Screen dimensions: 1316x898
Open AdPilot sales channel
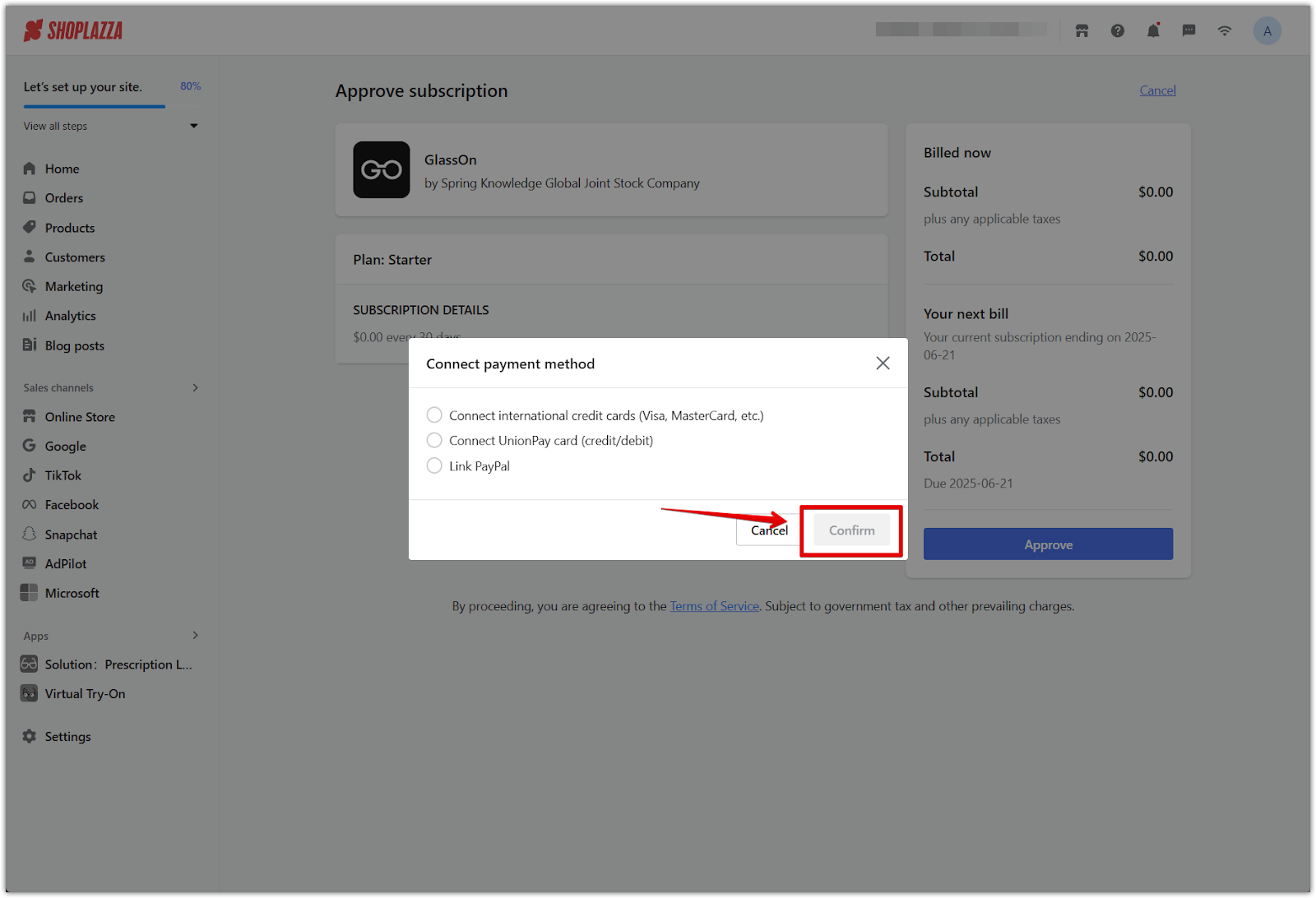66,564
